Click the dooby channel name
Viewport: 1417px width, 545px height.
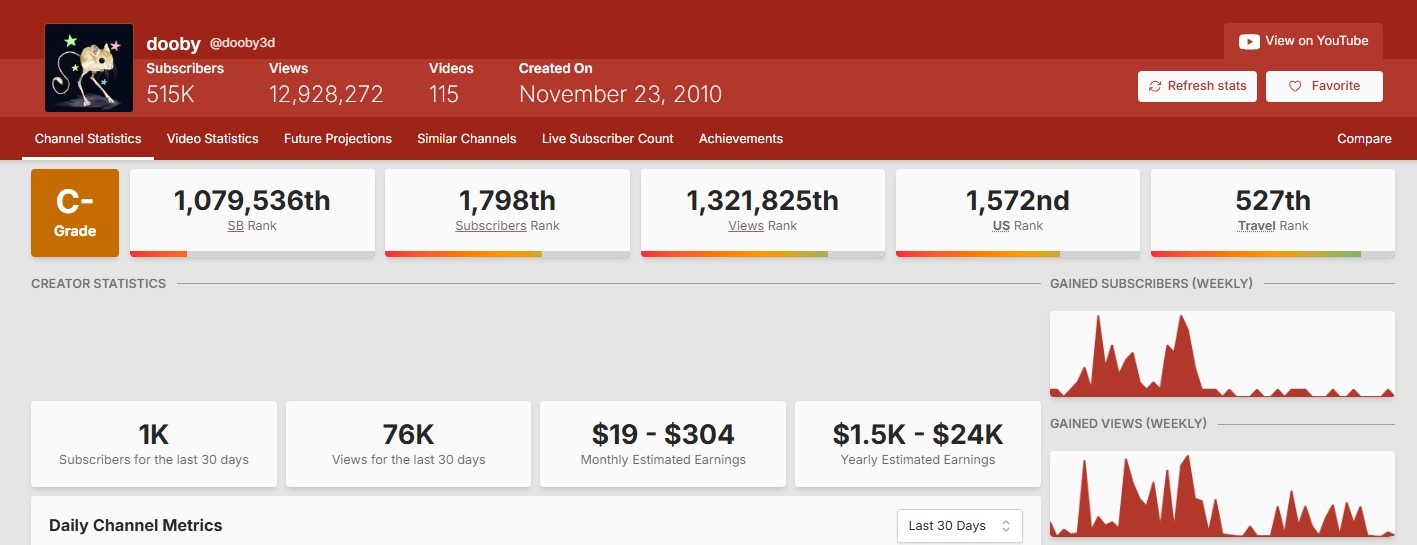click(174, 43)
